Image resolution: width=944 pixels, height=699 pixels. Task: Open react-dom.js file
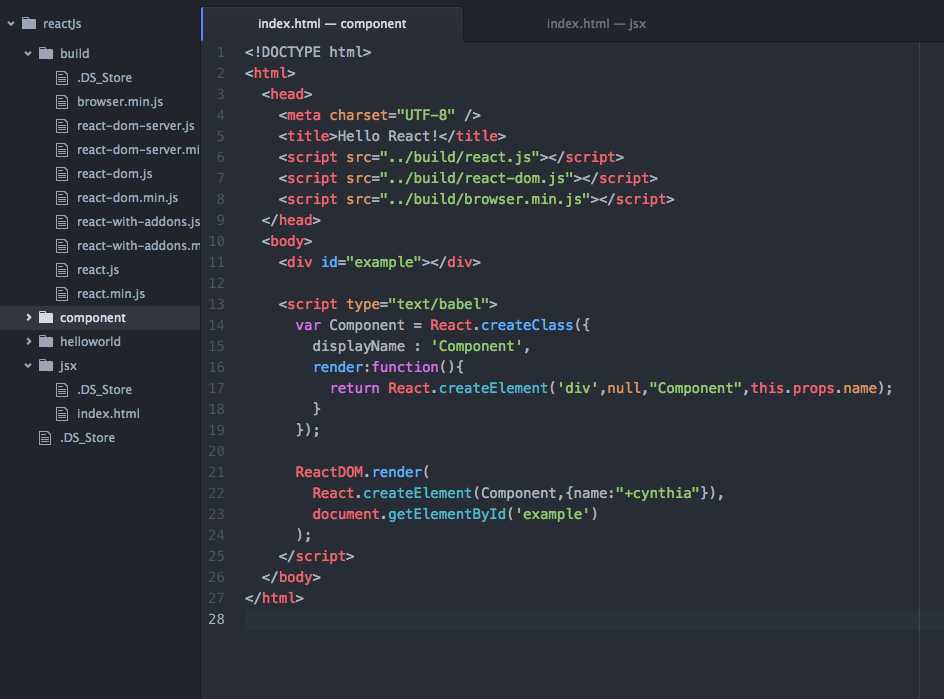point(114,174)
